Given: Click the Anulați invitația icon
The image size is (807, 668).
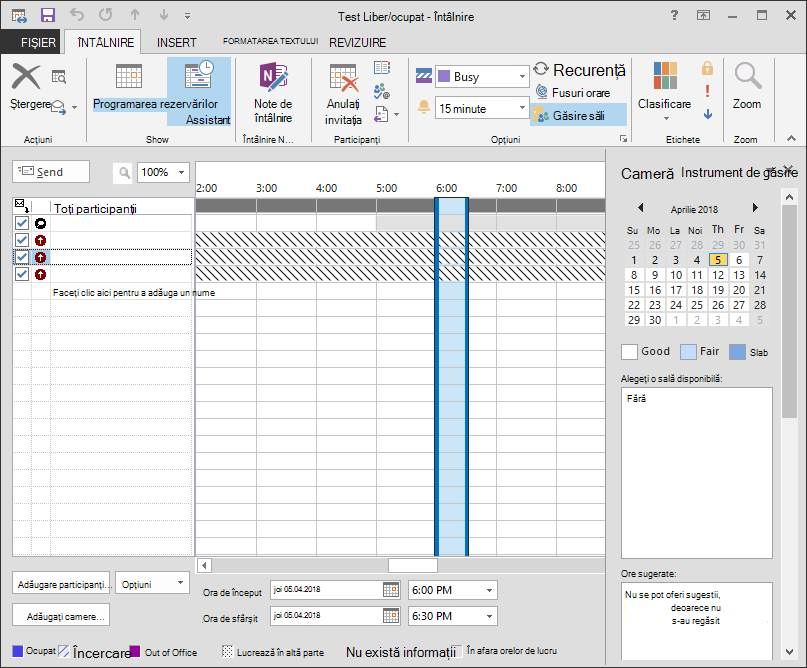Looking at the screenshot, I should click(x=343, y=78).
